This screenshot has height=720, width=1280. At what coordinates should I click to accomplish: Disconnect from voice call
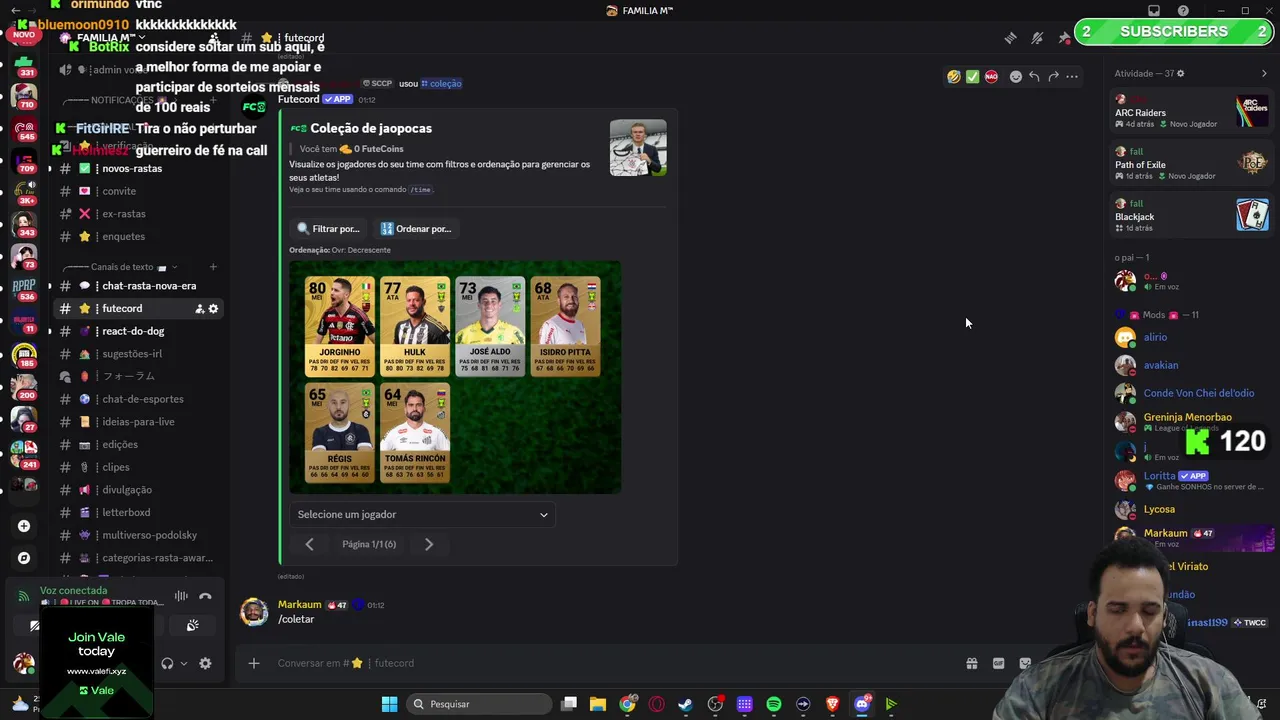pos(205,597)
